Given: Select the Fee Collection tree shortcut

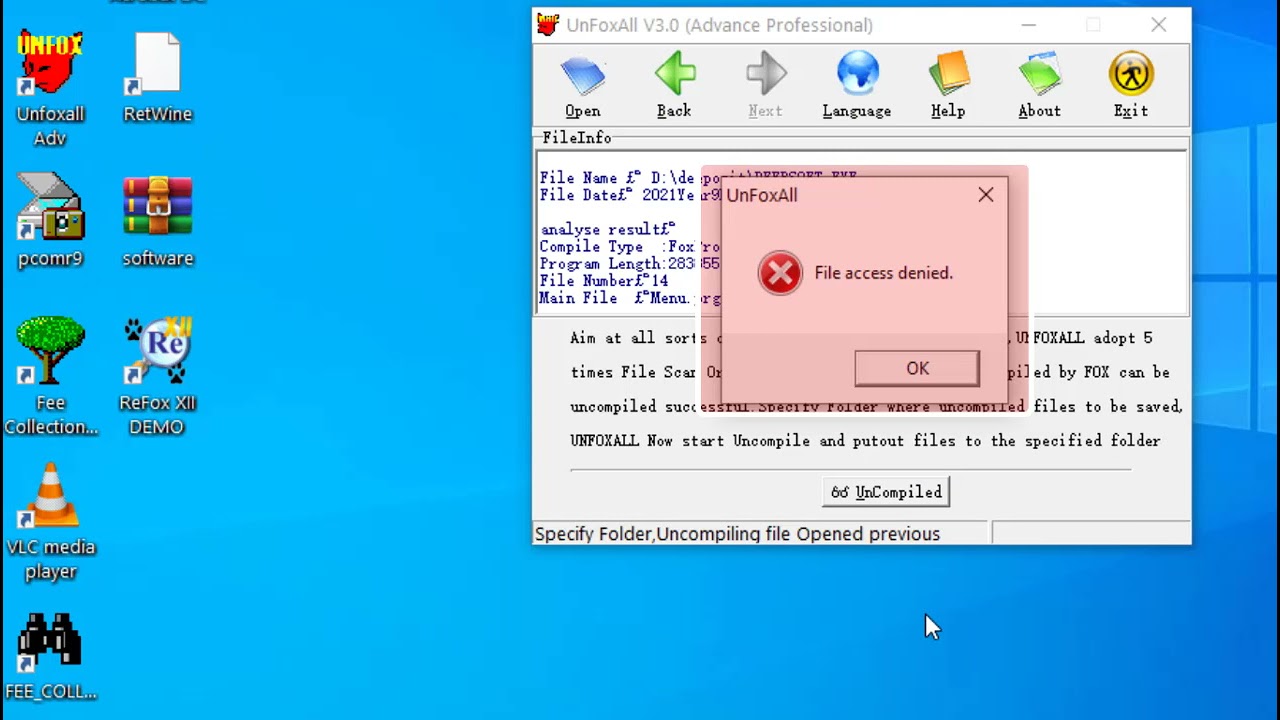Looking at the screenshot, I should 50,376.
